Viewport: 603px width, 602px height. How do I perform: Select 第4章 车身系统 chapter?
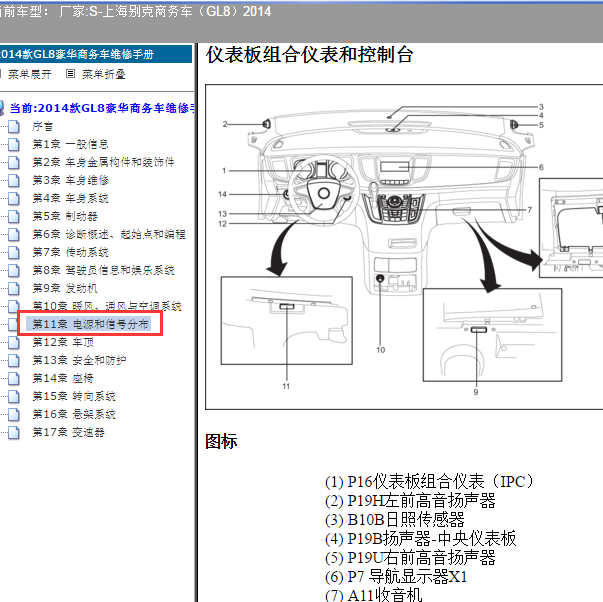pos(70,198)
